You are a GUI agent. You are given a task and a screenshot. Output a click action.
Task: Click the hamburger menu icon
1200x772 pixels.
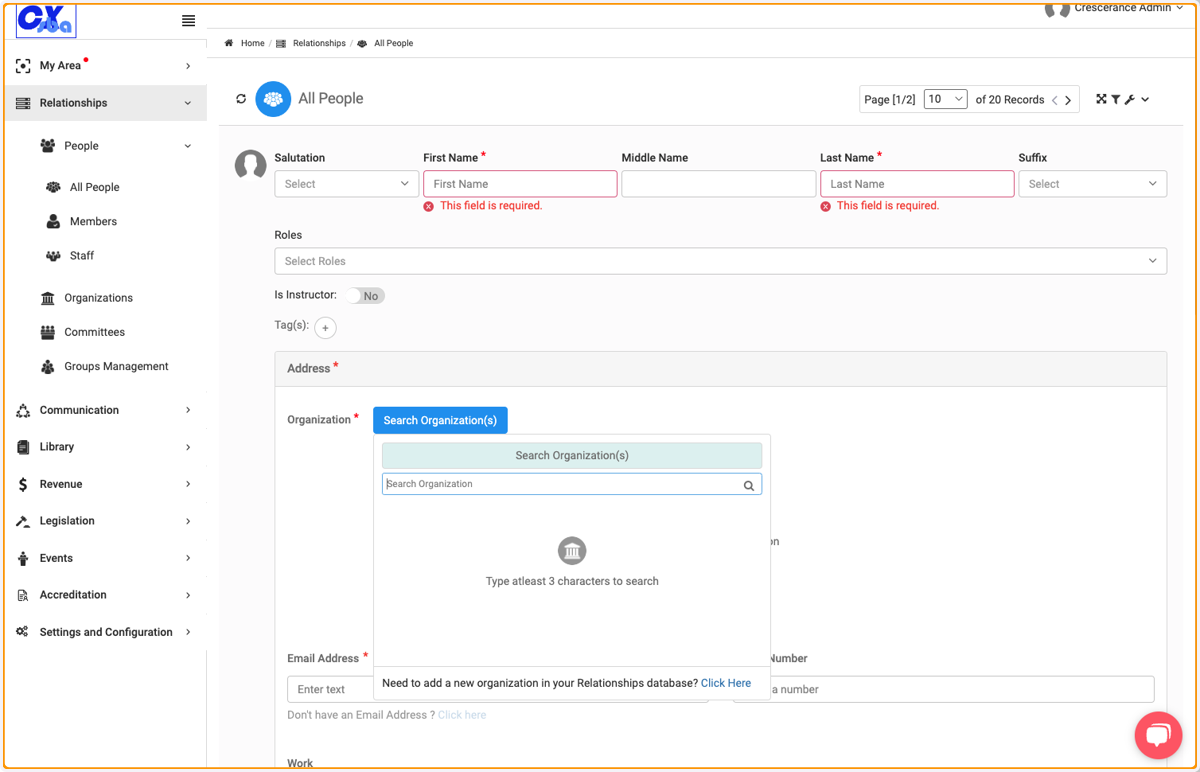coord(188,21)
